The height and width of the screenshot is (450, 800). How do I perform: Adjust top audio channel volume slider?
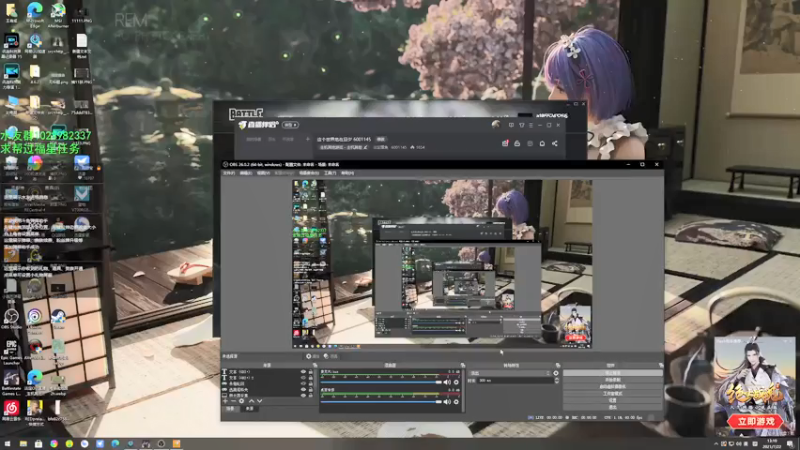381,382
